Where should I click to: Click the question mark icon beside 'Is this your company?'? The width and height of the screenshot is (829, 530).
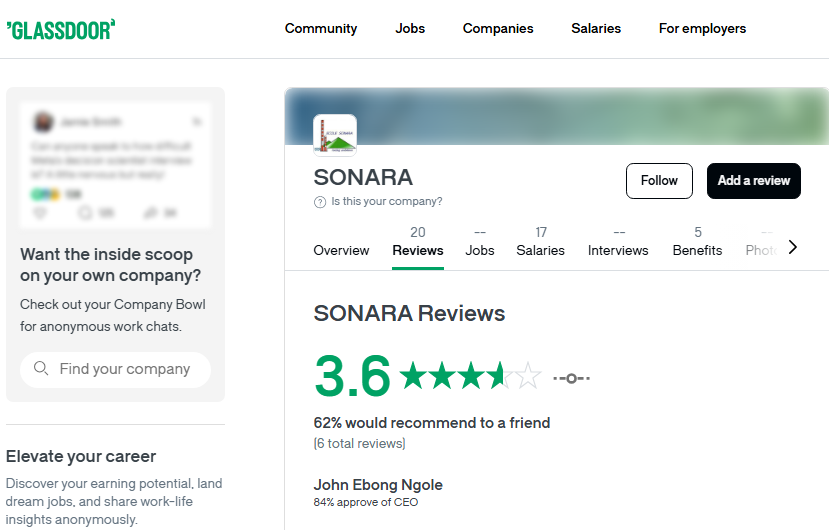[x=320, y=202]
